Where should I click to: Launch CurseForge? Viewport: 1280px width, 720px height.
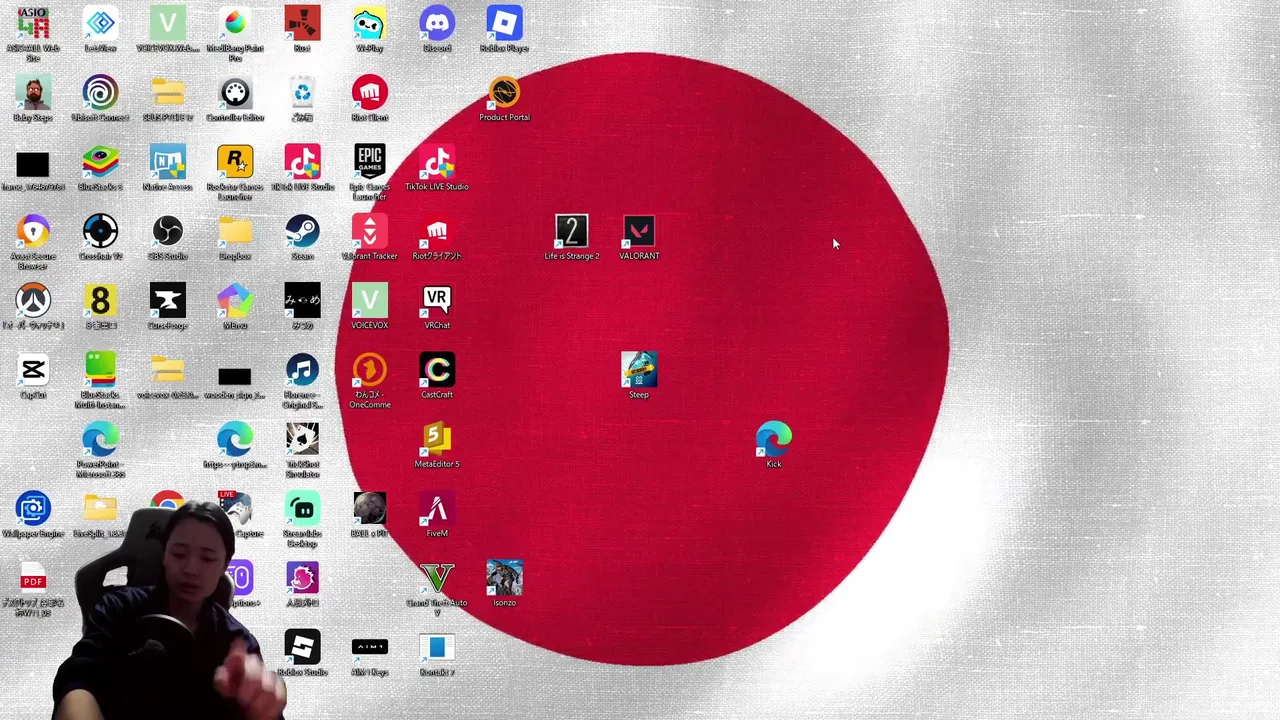pos(168,301)
